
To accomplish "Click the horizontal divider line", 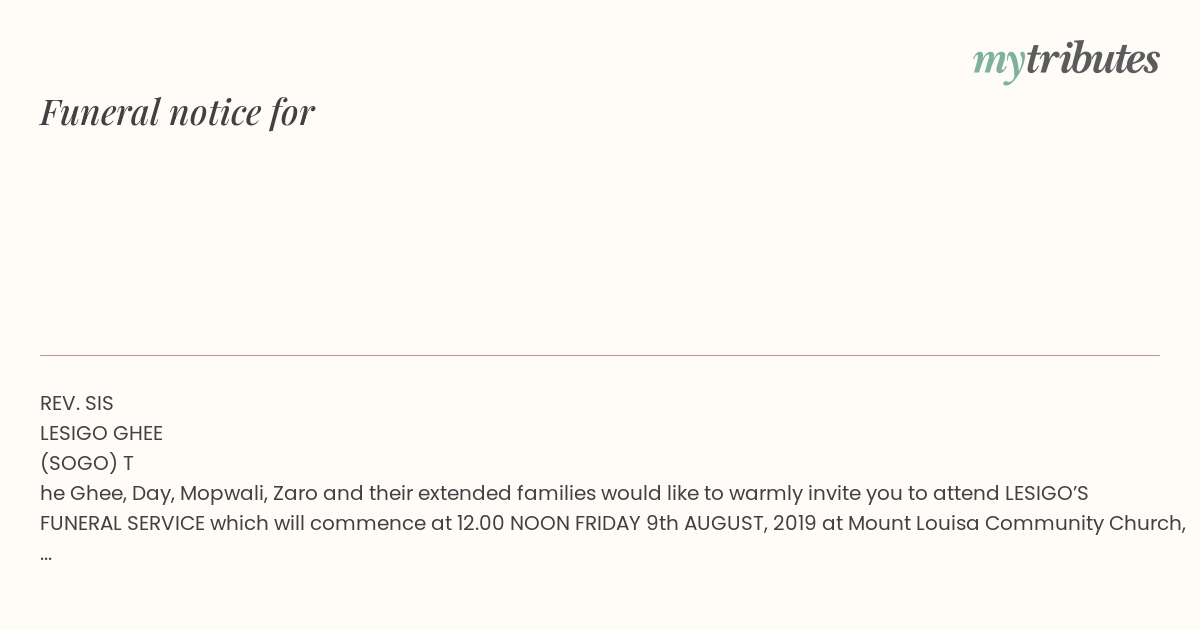I will (x=600, y=355).
